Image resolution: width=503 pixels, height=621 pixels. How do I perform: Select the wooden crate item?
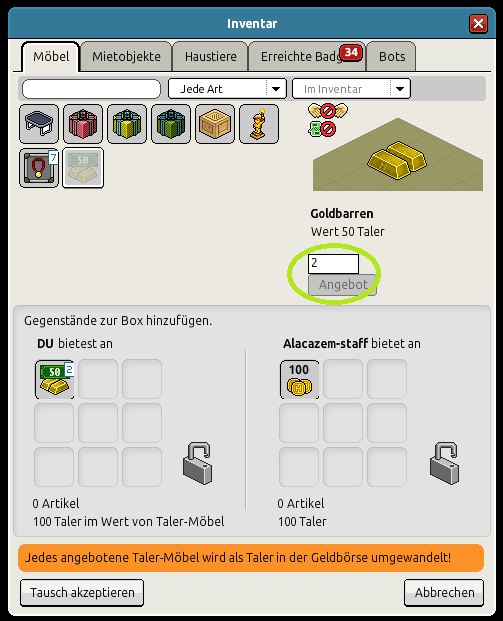pos(215,124)
